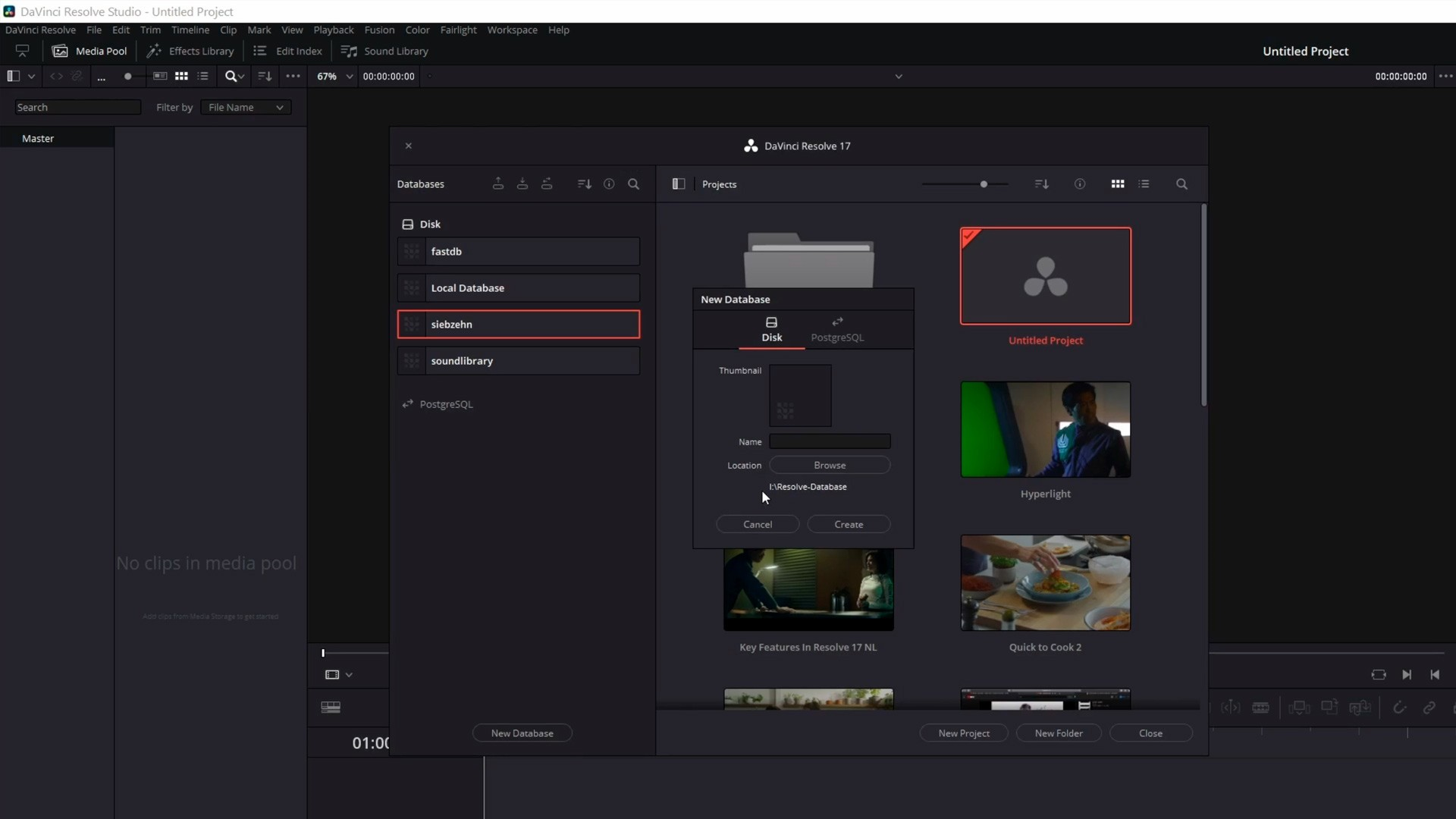Select the Local Database entry
The image size is (1456, 819).
[x=519, y=287]
